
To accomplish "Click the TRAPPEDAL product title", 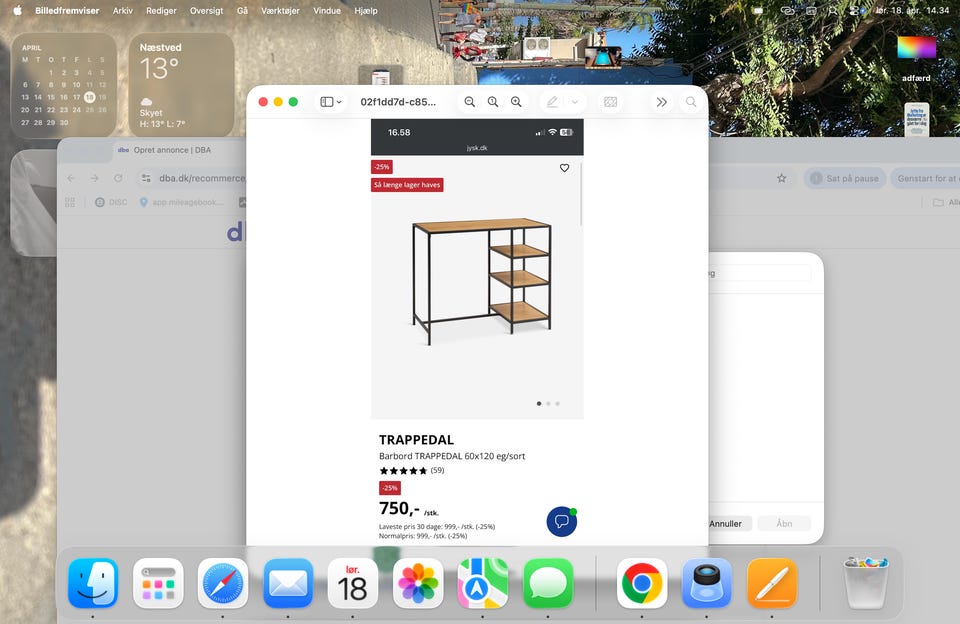I will point(416,440).
